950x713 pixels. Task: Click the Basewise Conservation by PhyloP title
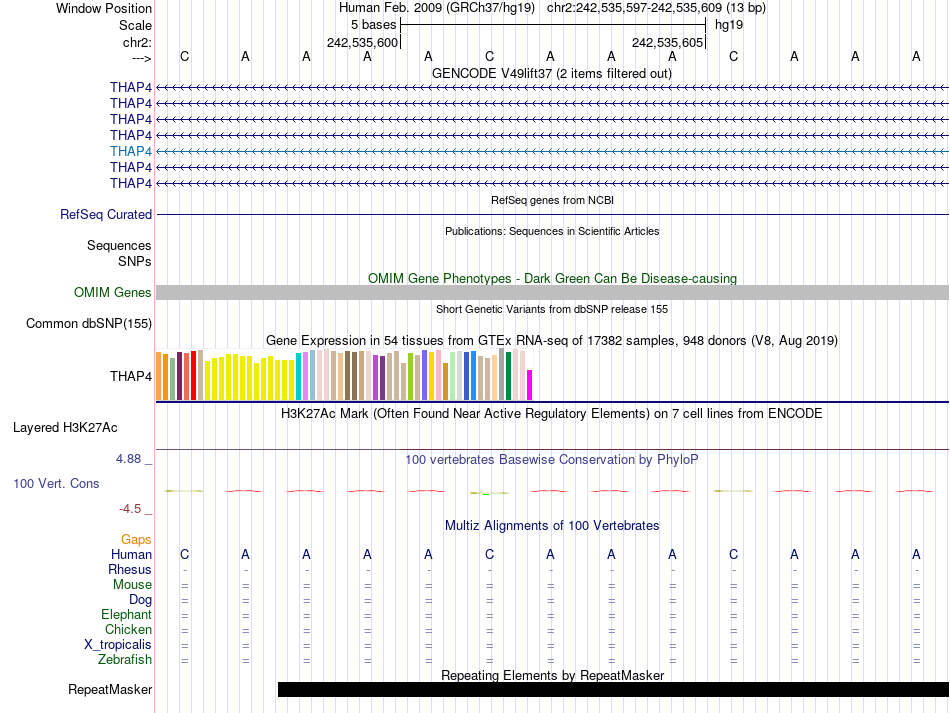click(551, 459)
